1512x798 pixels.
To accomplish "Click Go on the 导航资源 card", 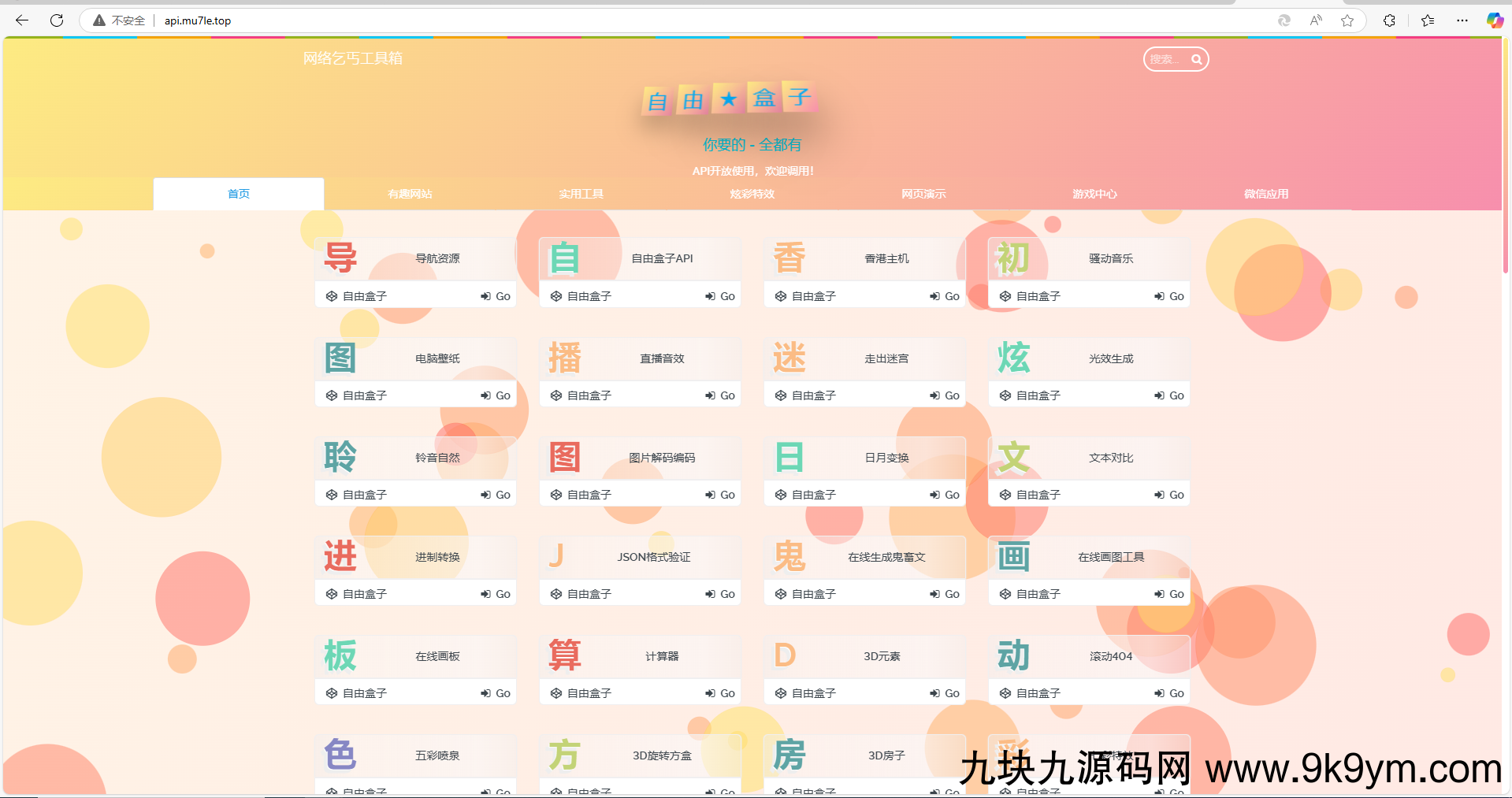I will click(496, 296).
